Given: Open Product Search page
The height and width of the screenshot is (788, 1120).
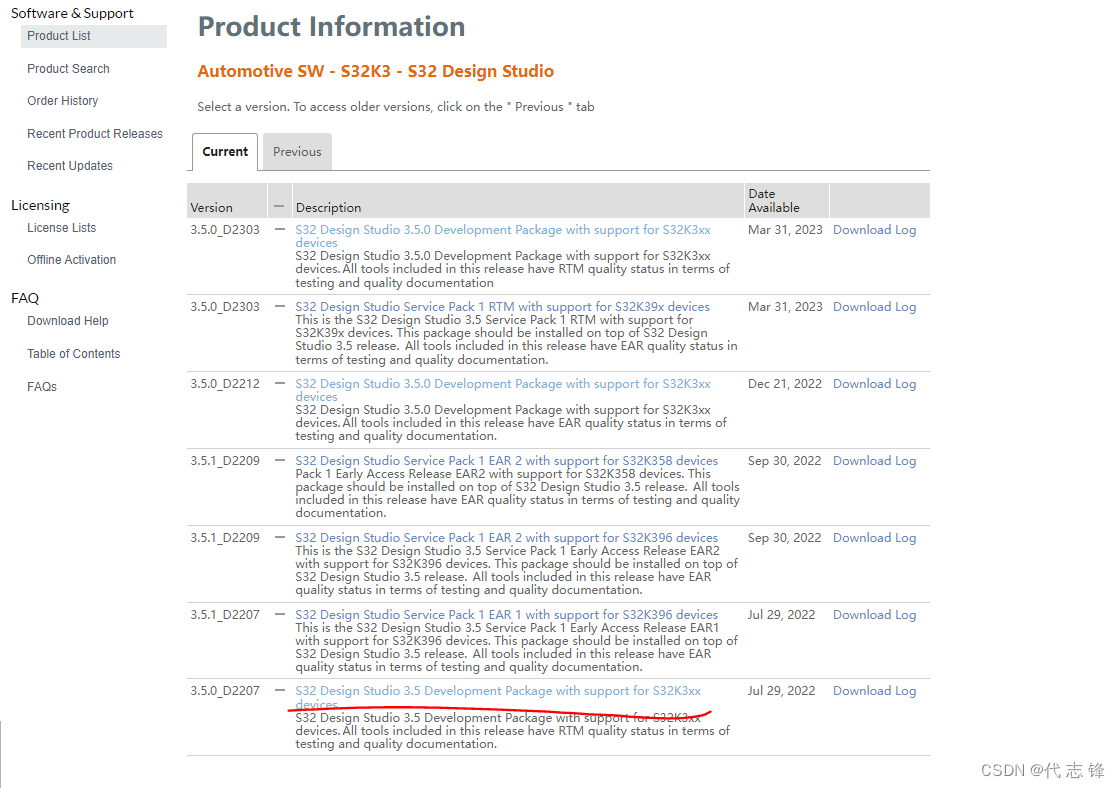Looking at the screenshot, I should [69, 69].
